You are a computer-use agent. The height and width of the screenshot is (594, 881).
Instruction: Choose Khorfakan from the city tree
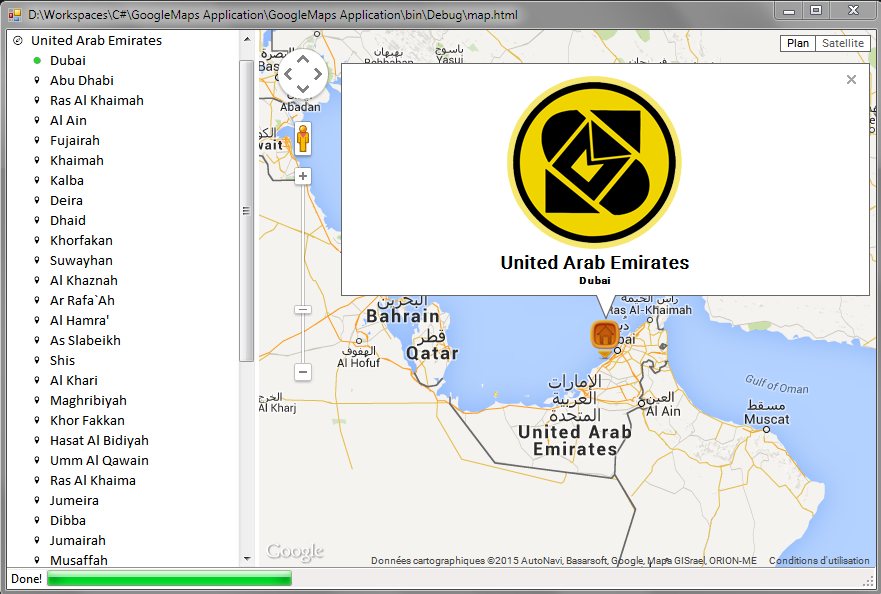81,241
